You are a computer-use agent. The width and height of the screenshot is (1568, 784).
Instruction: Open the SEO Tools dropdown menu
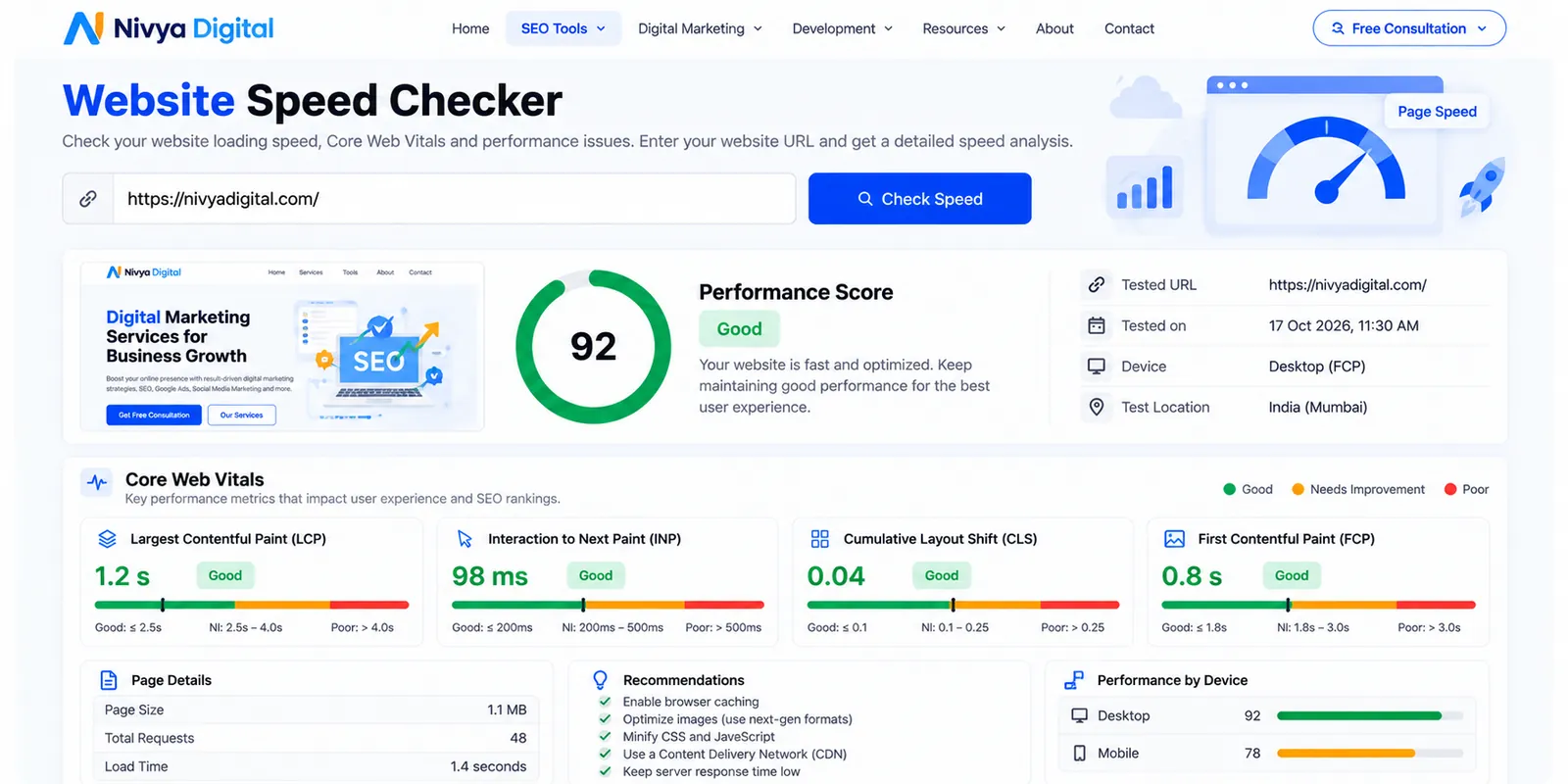563,28
